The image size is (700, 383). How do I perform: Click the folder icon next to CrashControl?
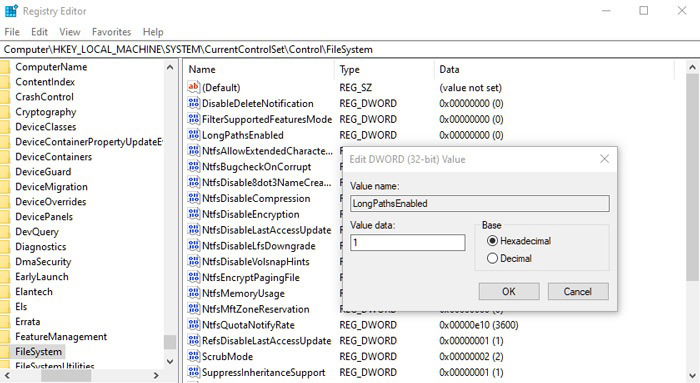tap(4, 97)
